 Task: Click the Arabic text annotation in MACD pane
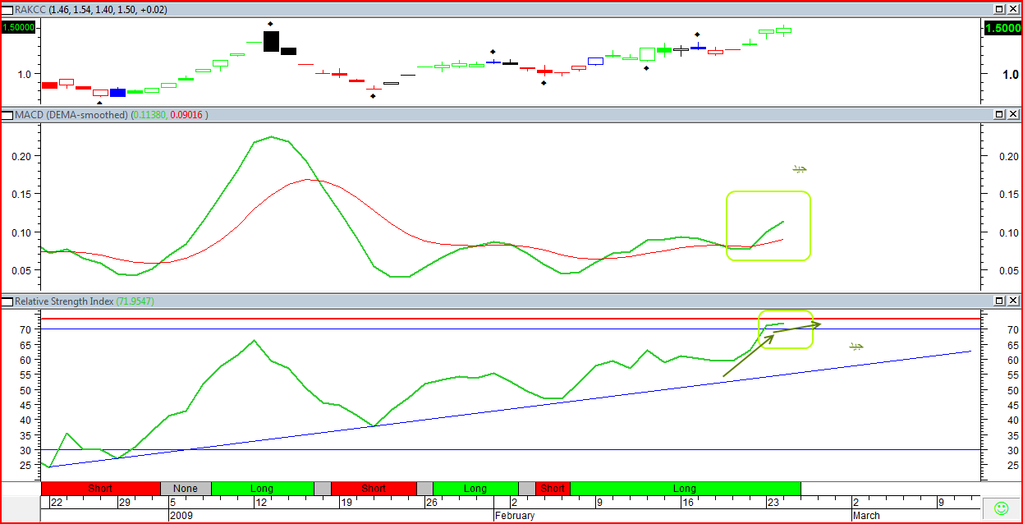pyautogui.click(x=799, y=169)
